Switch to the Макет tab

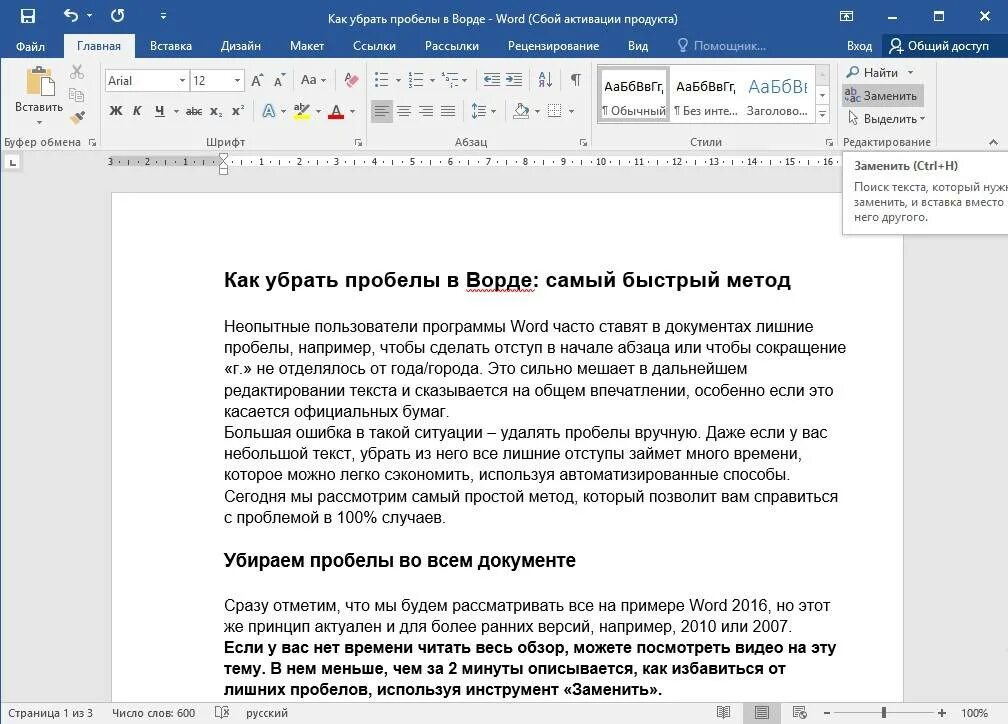[307, 46]
